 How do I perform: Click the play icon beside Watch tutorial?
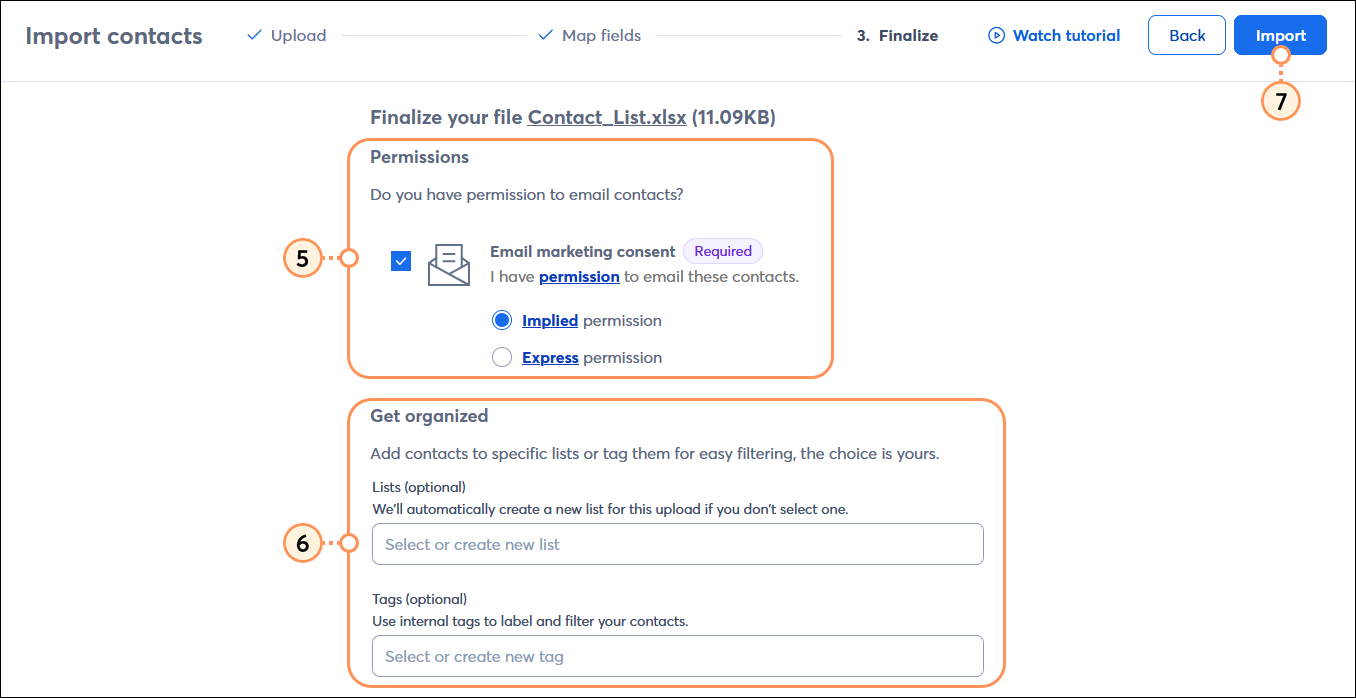tap(997, 35)
